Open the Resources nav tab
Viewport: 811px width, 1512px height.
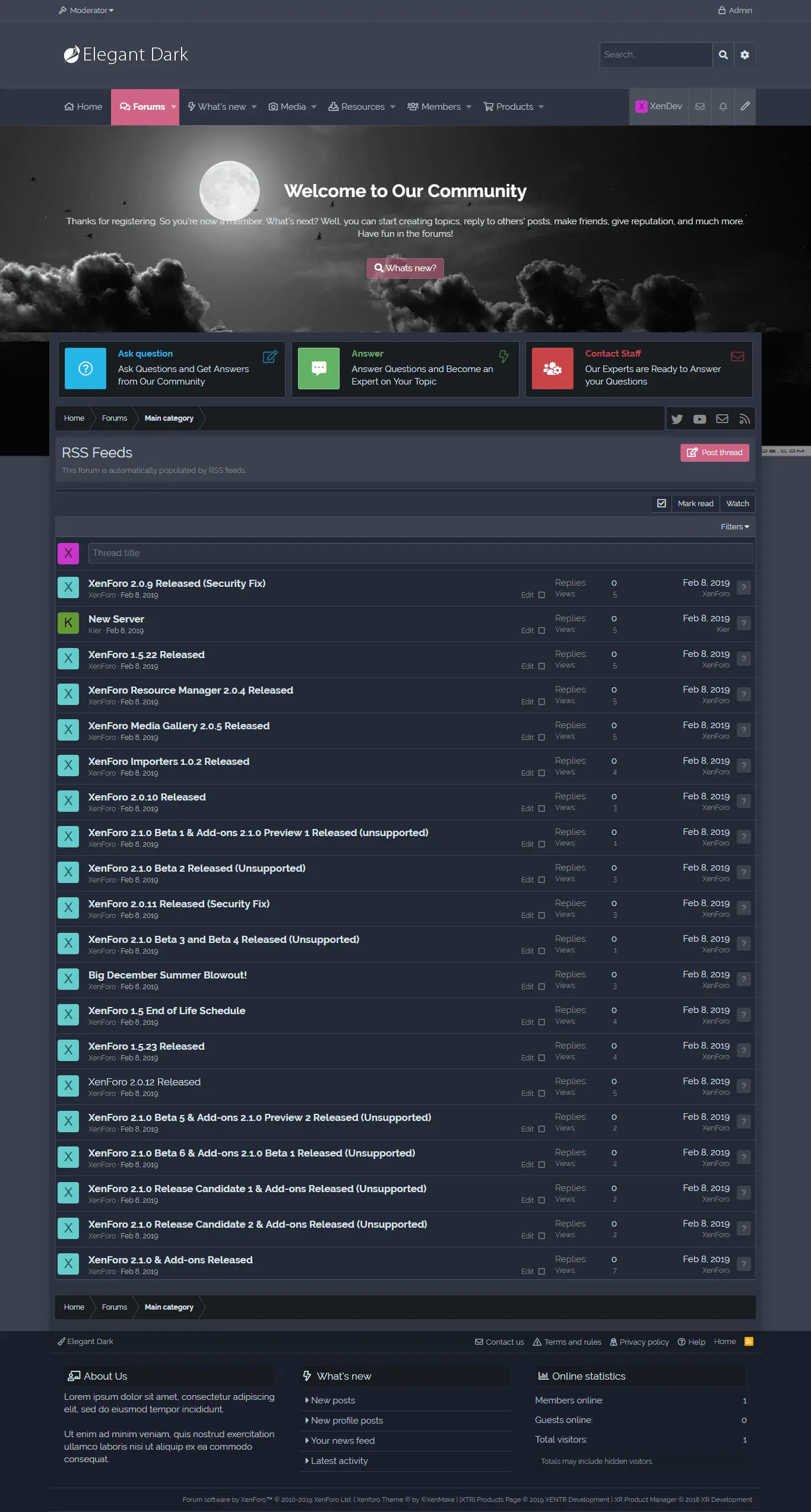tap(357, 107)
